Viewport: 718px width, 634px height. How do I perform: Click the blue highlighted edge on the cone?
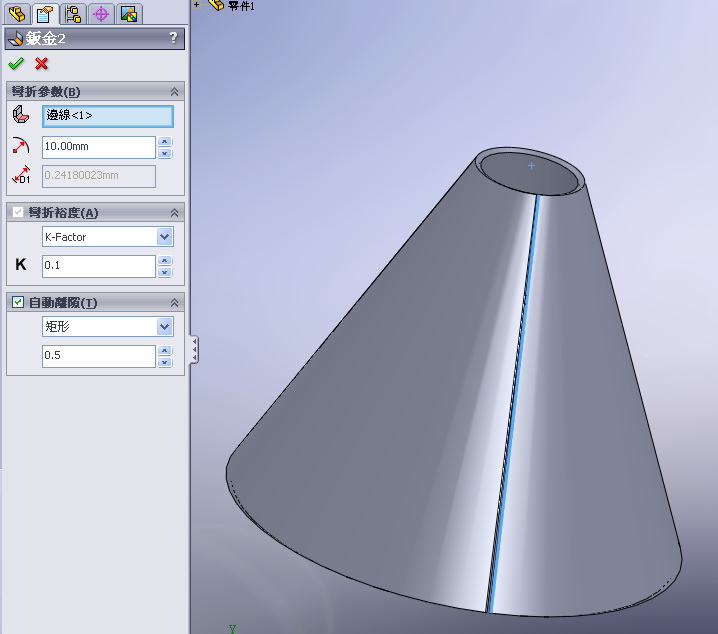pyautogui.click(x=514, y=403)
